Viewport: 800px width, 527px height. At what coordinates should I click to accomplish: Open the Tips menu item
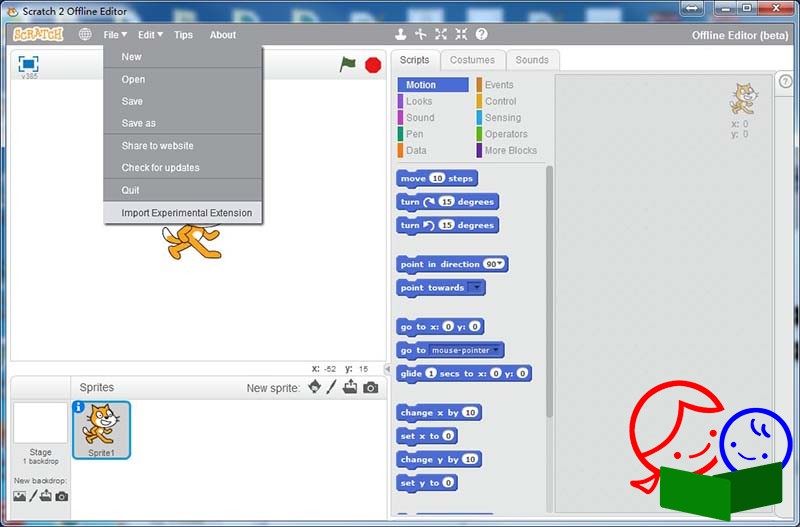183,35
